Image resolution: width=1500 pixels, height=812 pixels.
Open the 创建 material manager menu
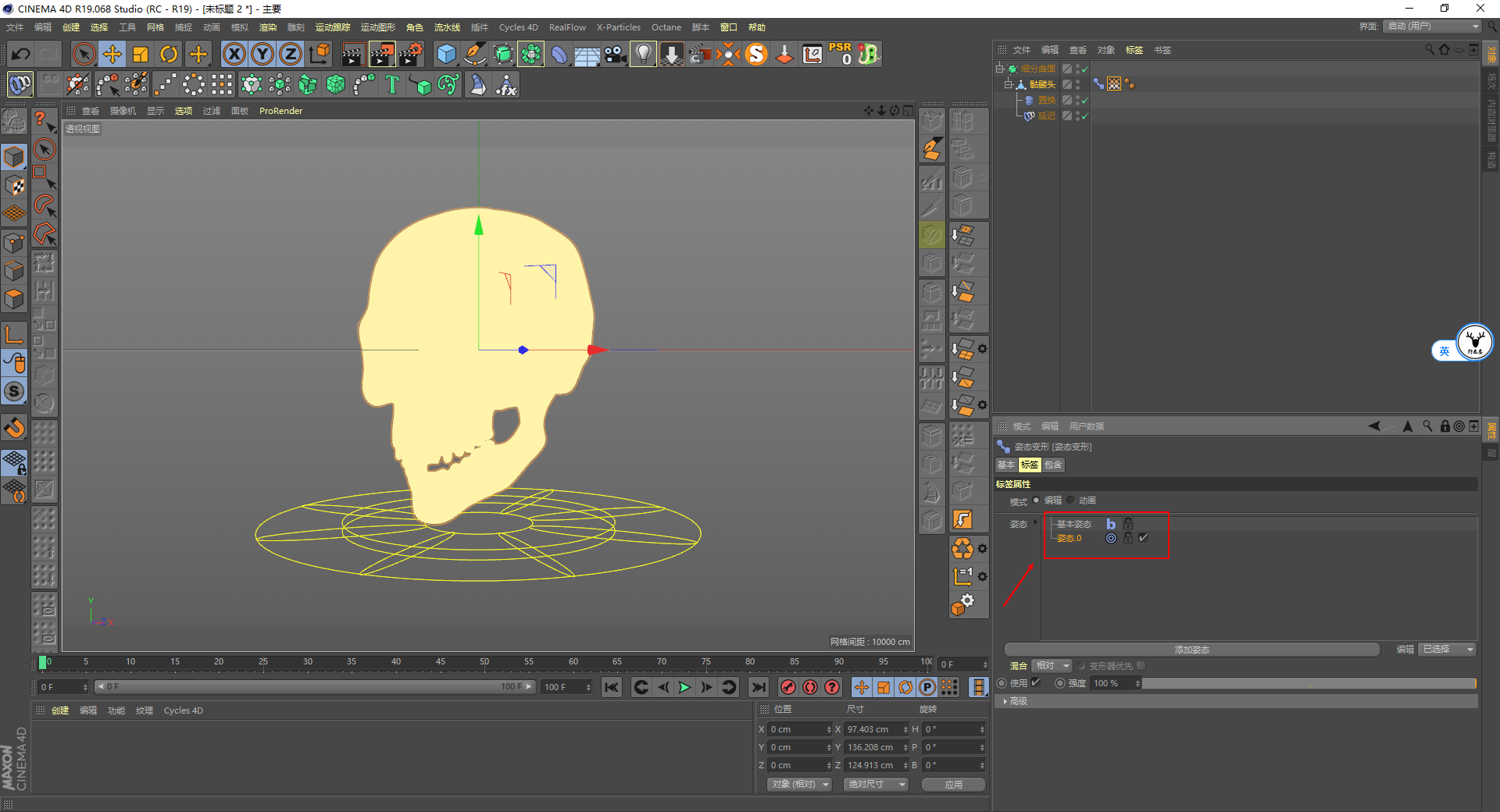coord(60,710)
